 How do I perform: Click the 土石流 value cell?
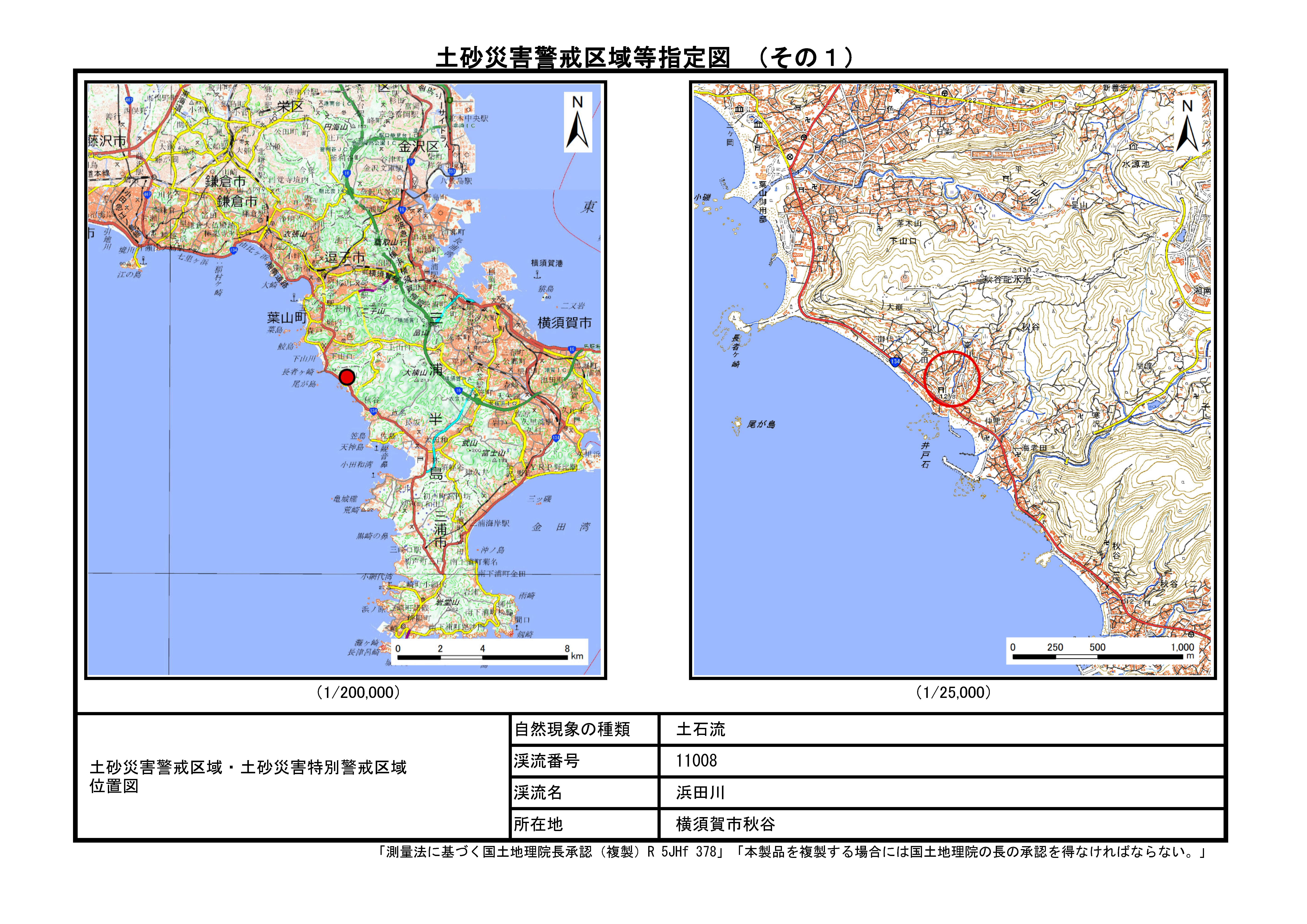tap(701, 729)
